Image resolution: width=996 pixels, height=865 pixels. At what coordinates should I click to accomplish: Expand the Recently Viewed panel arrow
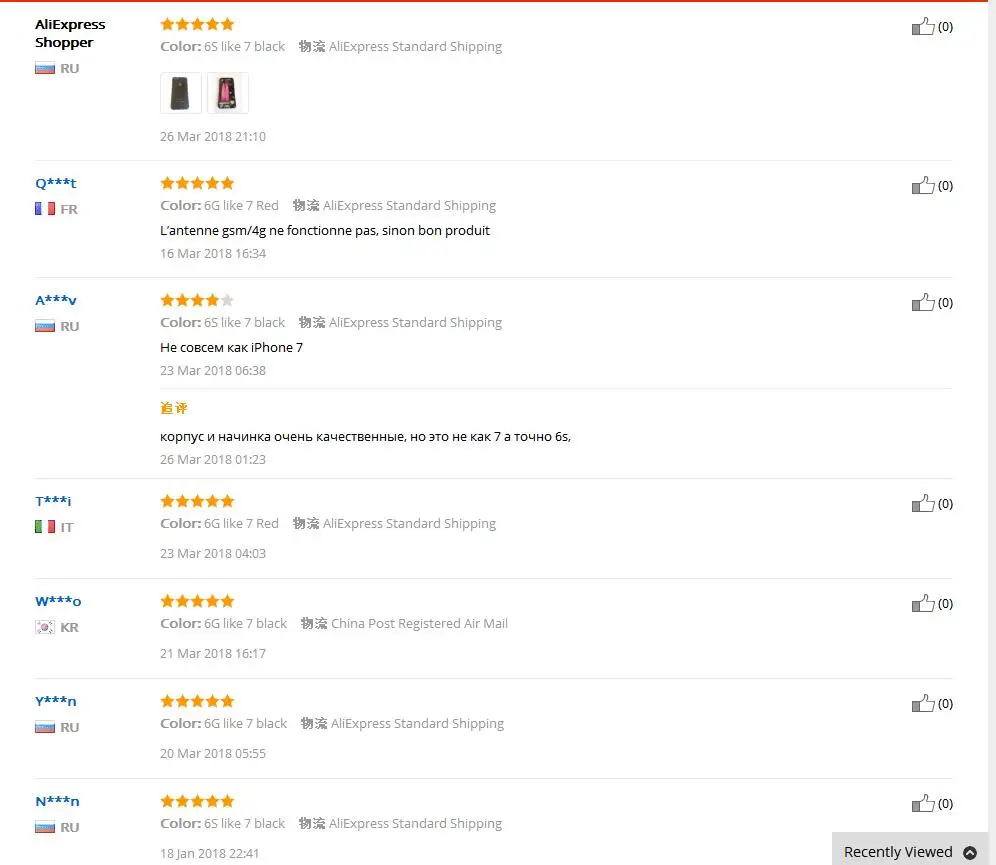point(970,852)
